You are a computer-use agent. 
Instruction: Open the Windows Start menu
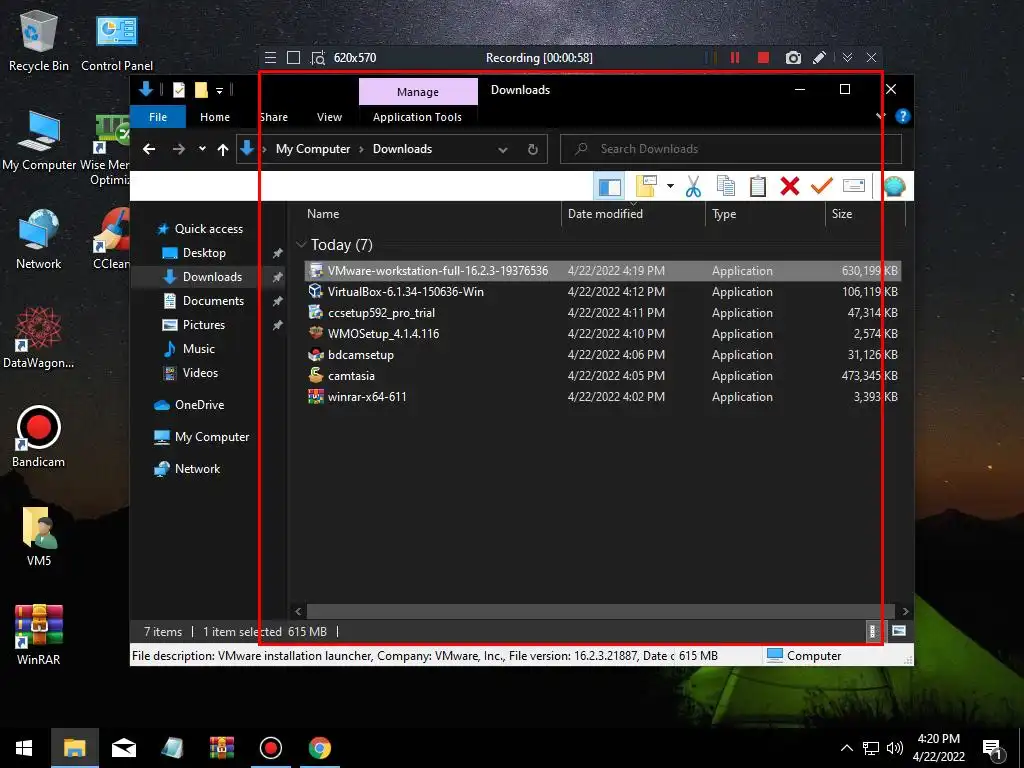(x=25, y=748)
